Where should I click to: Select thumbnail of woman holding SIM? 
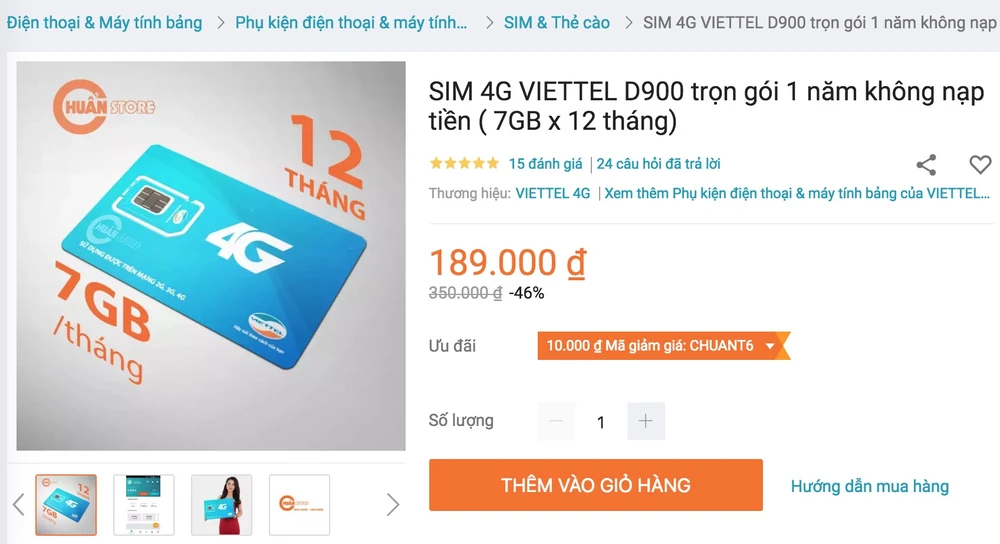point(221,504)
